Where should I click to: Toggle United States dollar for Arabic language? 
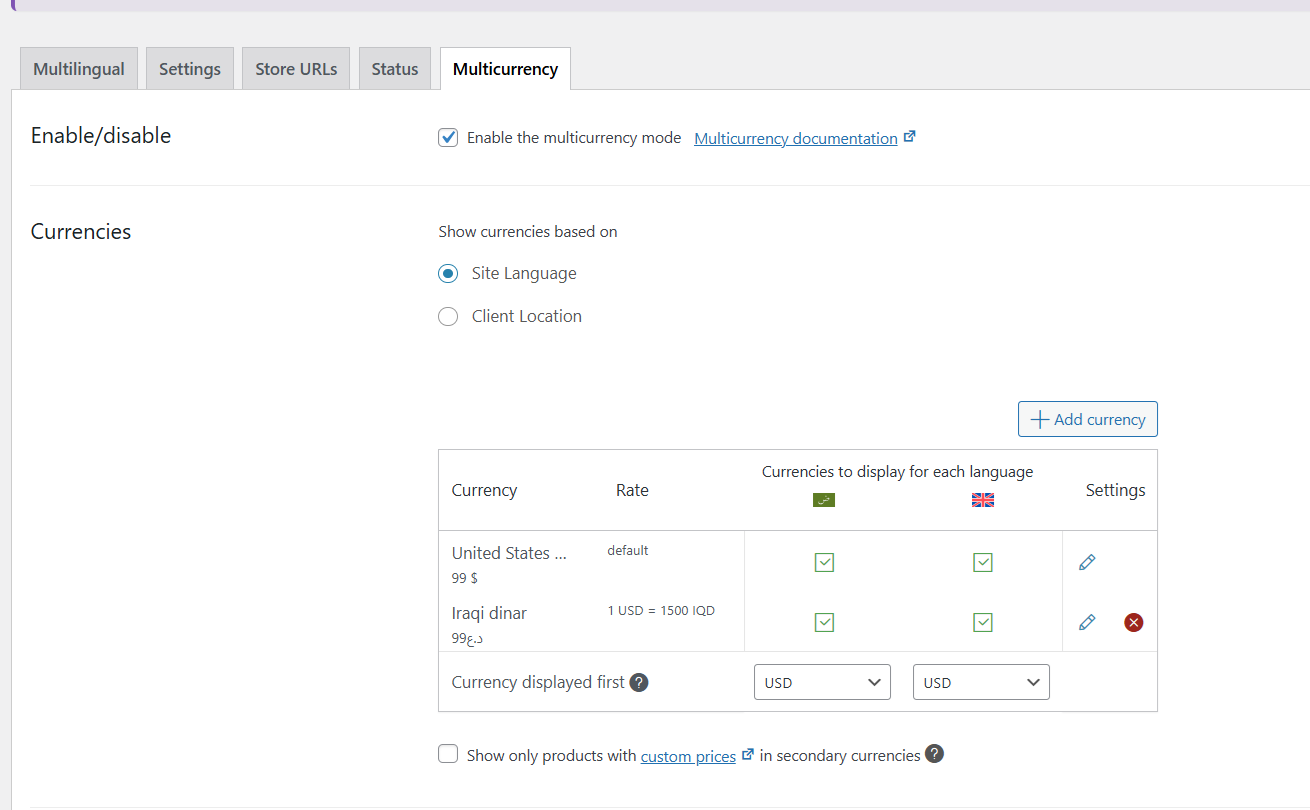[823, 562]
